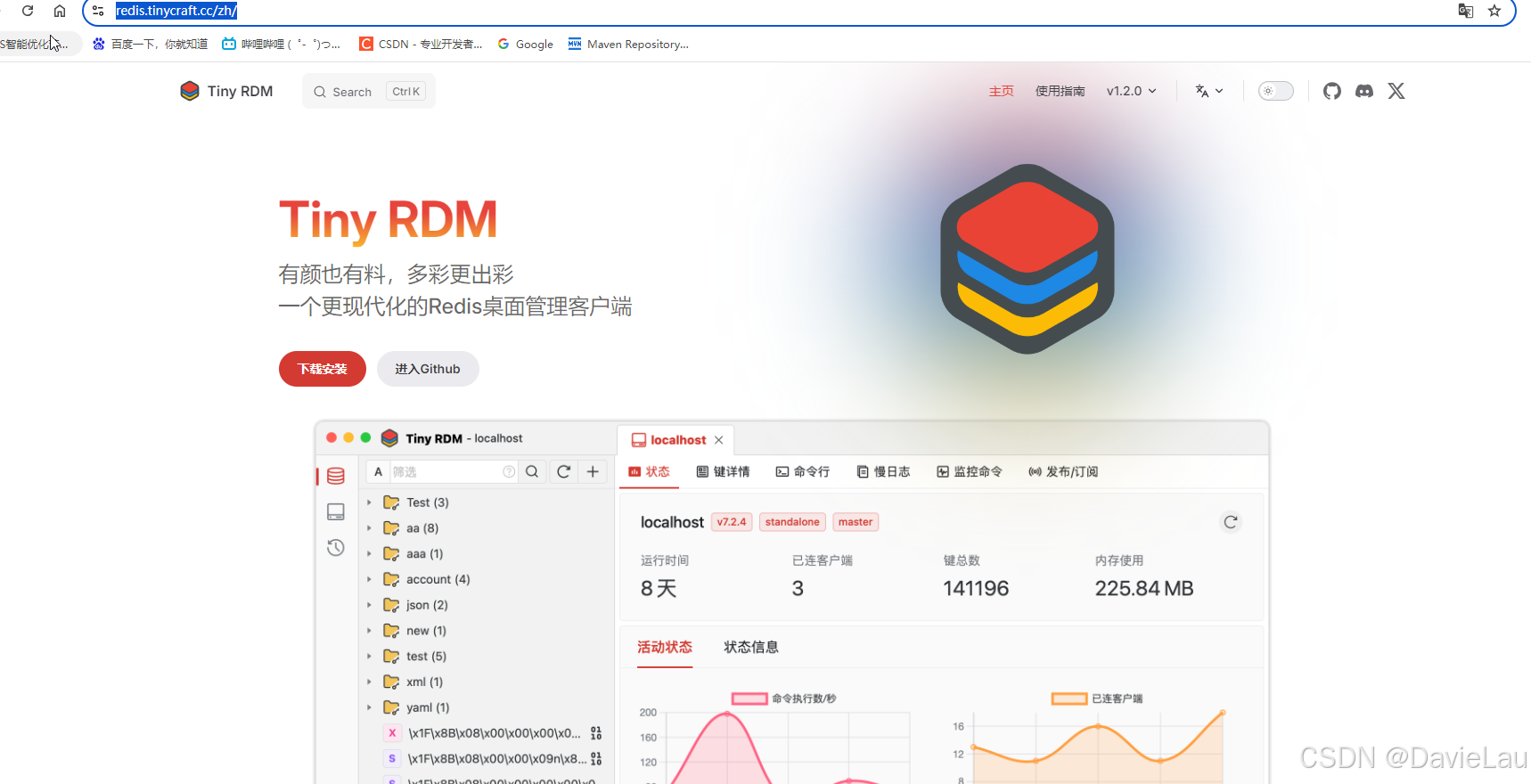1531x784 pixels.
Task: Switch to the 键详情 tab
Action: point(723,472)
